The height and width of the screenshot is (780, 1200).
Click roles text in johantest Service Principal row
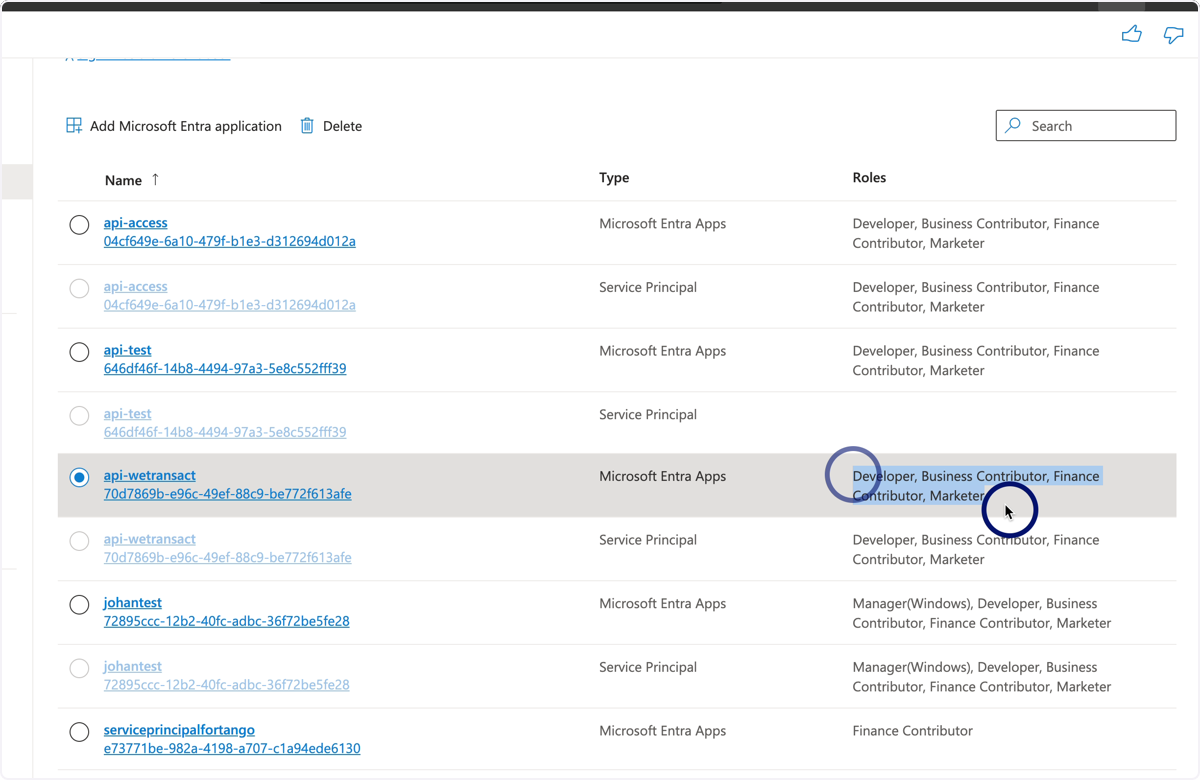tap(982, 677)
